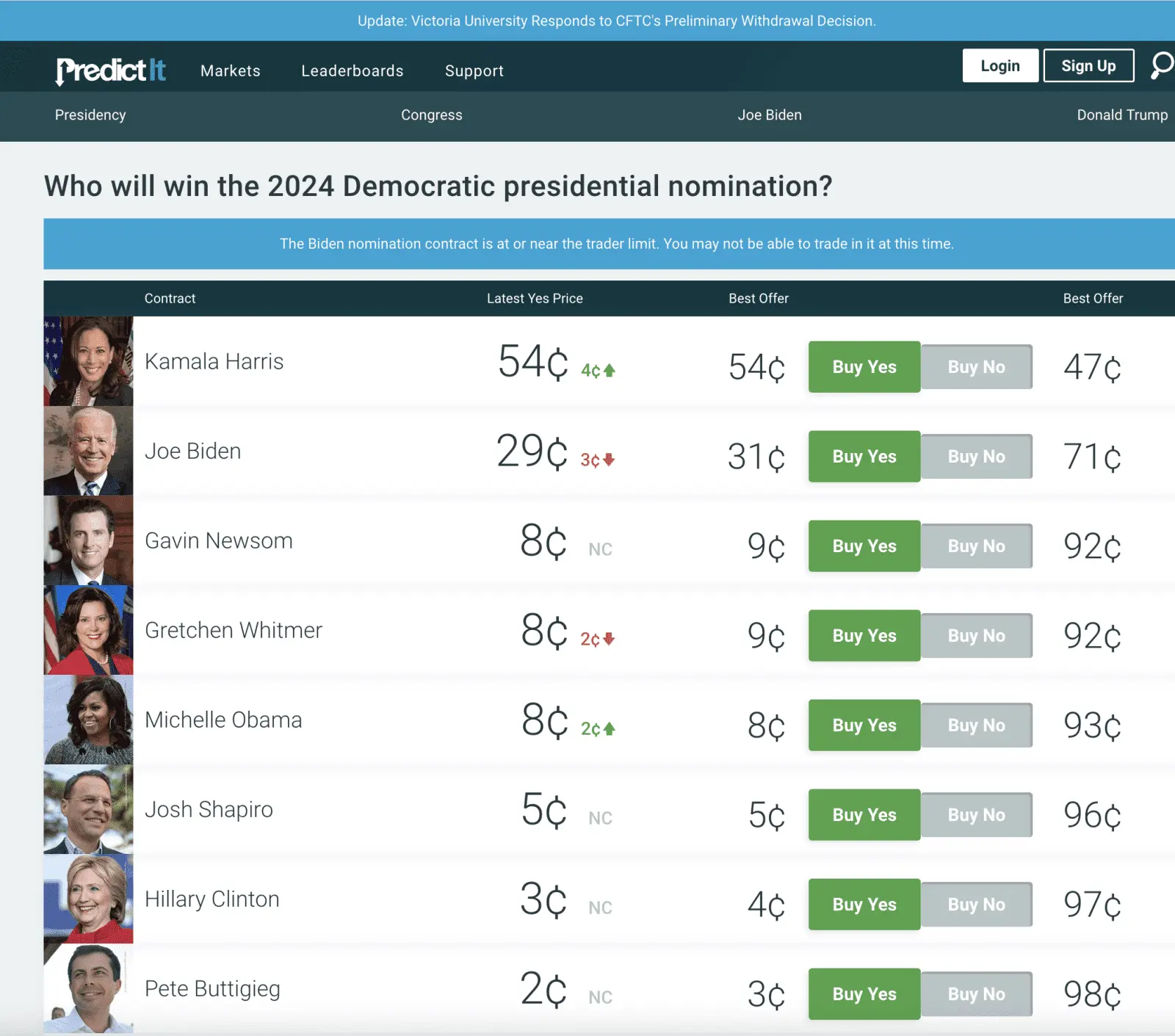The image size is (1175, 1036).
Task: Open the Leaderboards menu
Action: (352, 70)
